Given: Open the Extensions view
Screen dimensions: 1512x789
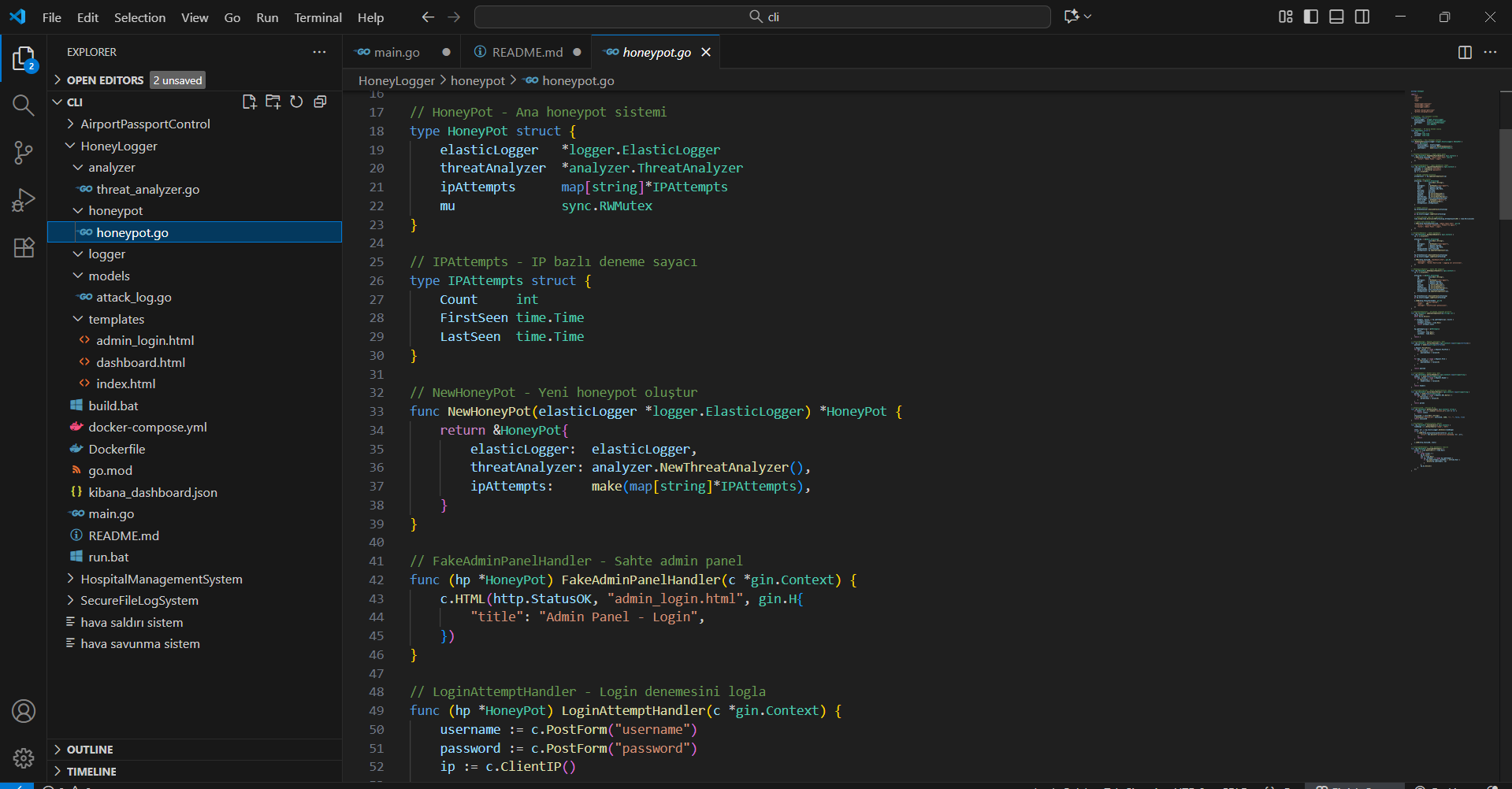Looking at the screenshot, I should point(24,247).
